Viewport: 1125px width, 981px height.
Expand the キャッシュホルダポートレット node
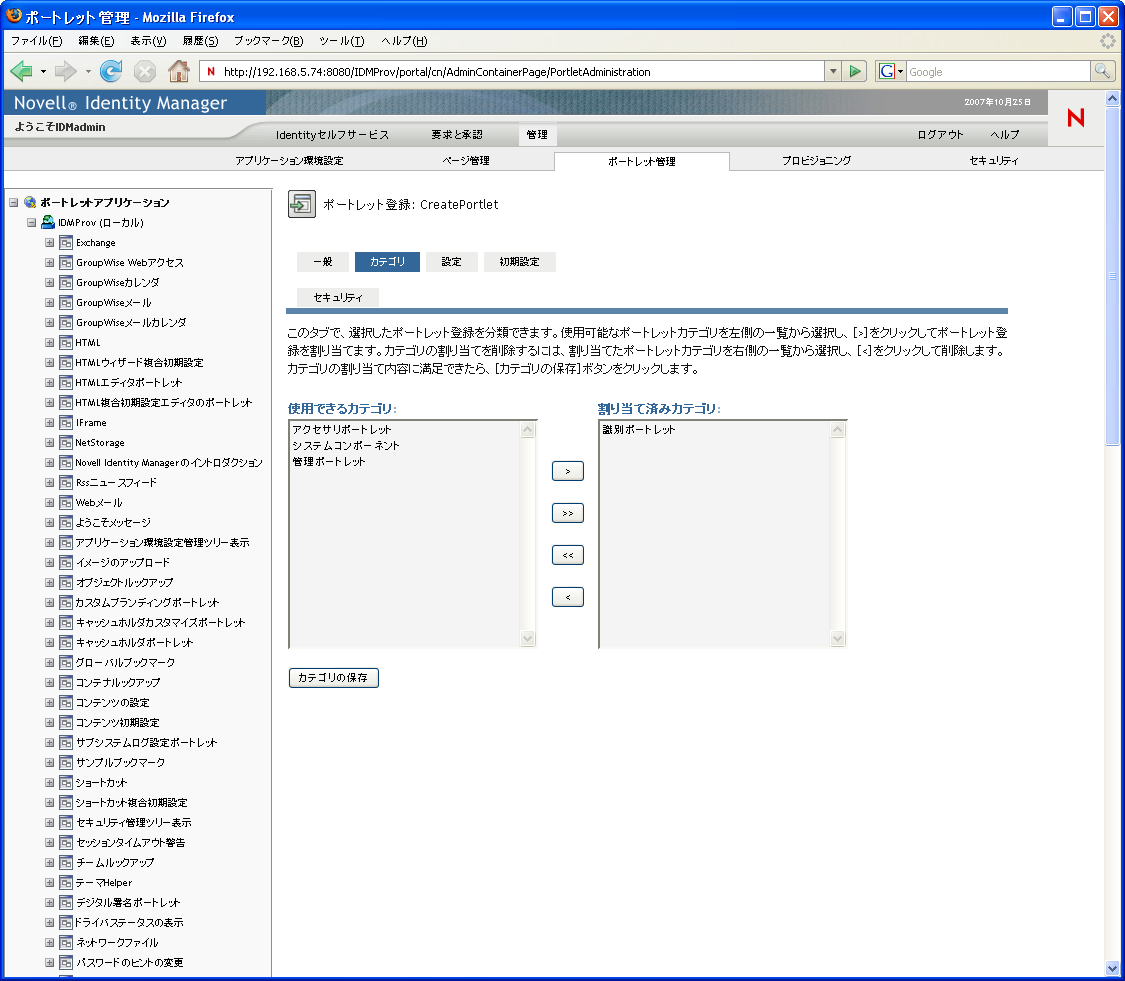tap(50, 642)
